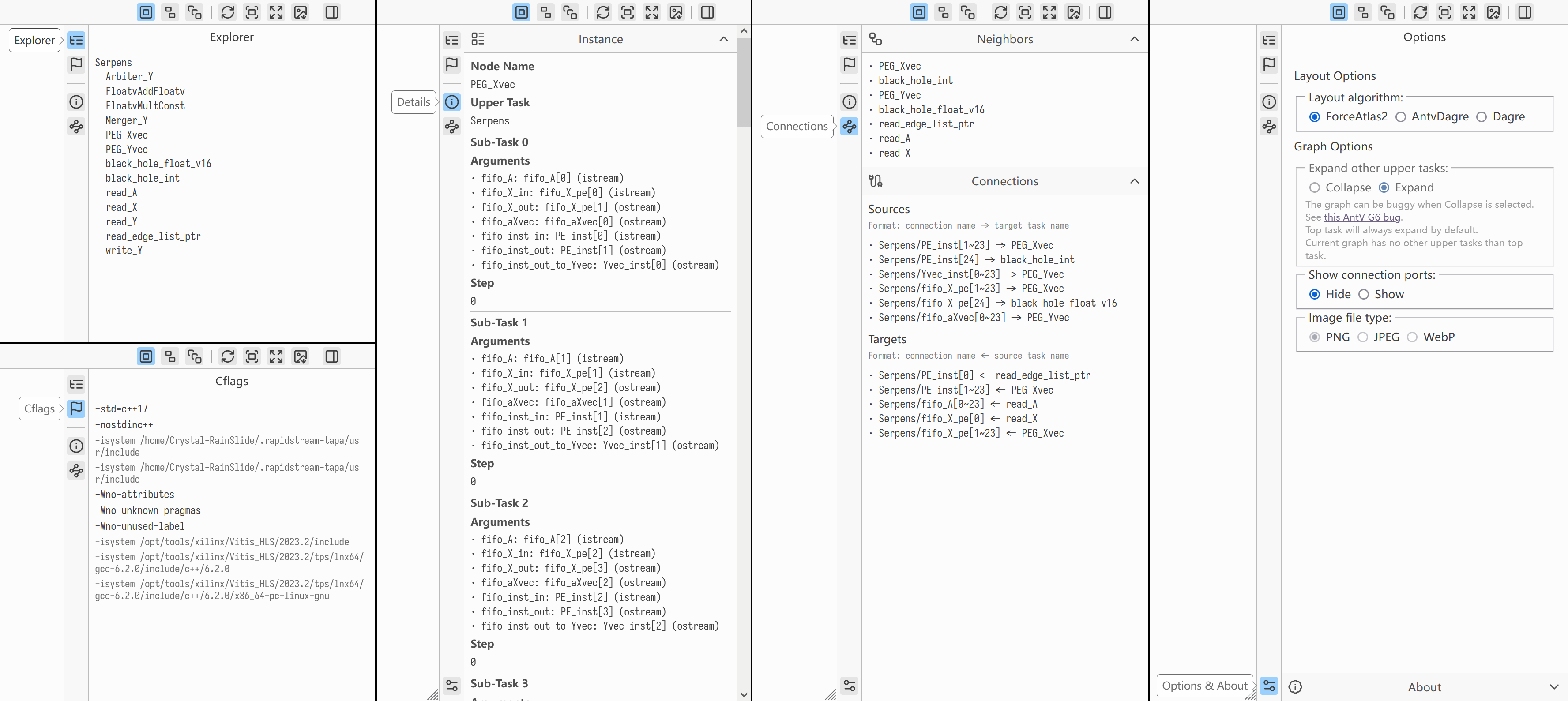
Task: Click the refresh graph icon in Explorer panel toolbar
Action: click(228, 12)
